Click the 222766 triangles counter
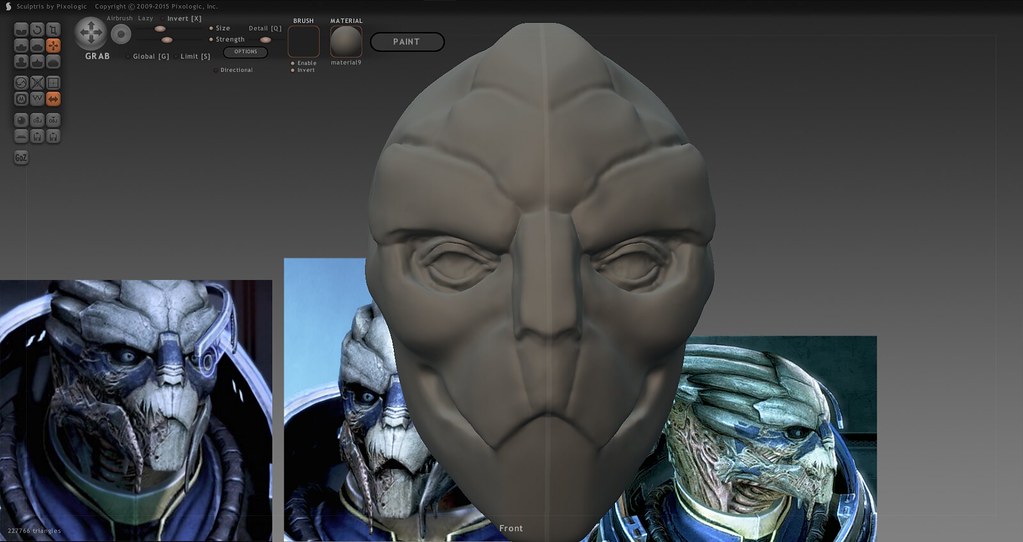 coord(34,531)
